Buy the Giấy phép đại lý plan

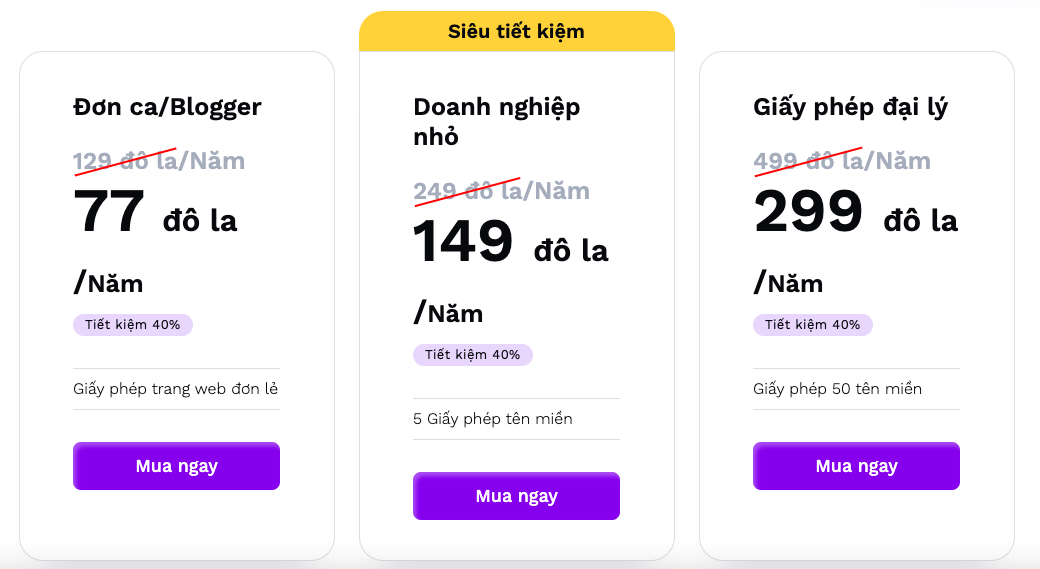point(856,466)
